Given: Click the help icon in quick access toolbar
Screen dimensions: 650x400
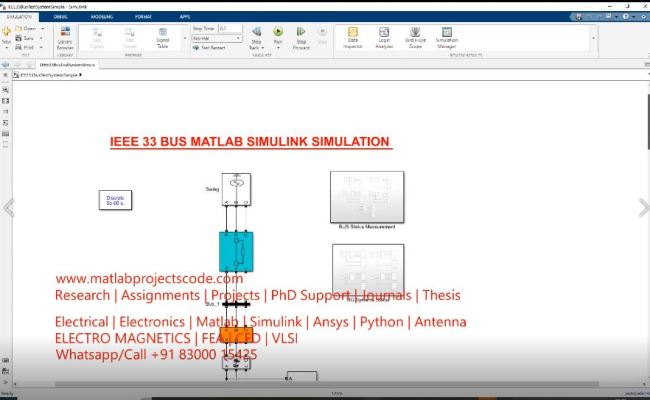Looking at the screenshot, I should tap(626, 17).
